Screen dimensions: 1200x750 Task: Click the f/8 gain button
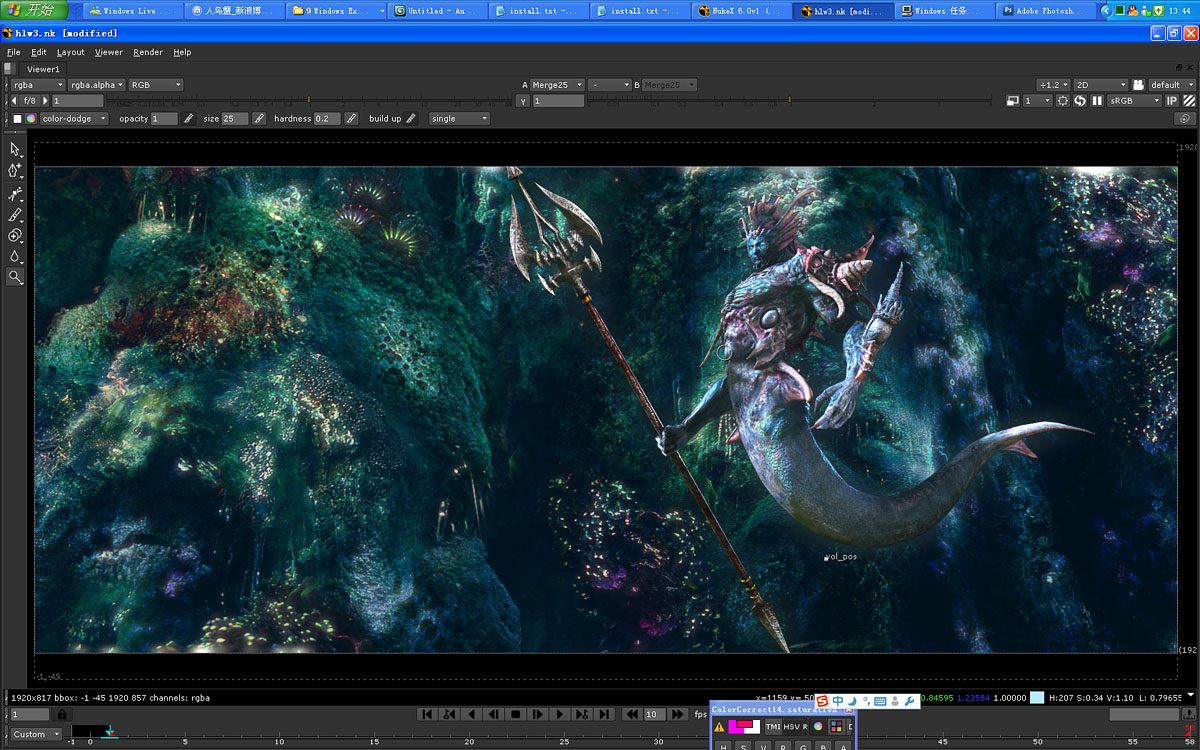[x=29, y=101]
